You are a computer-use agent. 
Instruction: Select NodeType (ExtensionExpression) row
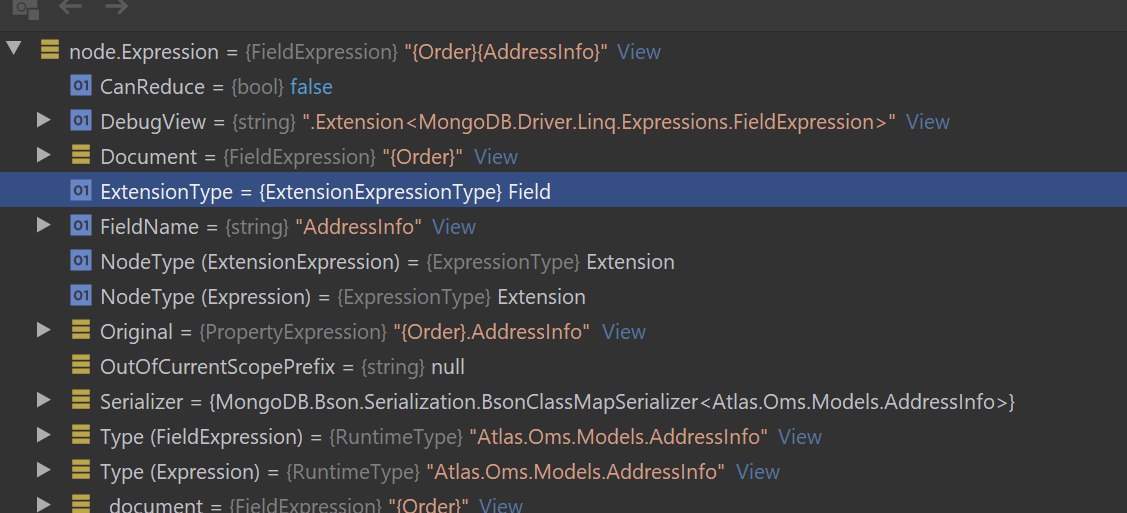[x=387, y=262]
